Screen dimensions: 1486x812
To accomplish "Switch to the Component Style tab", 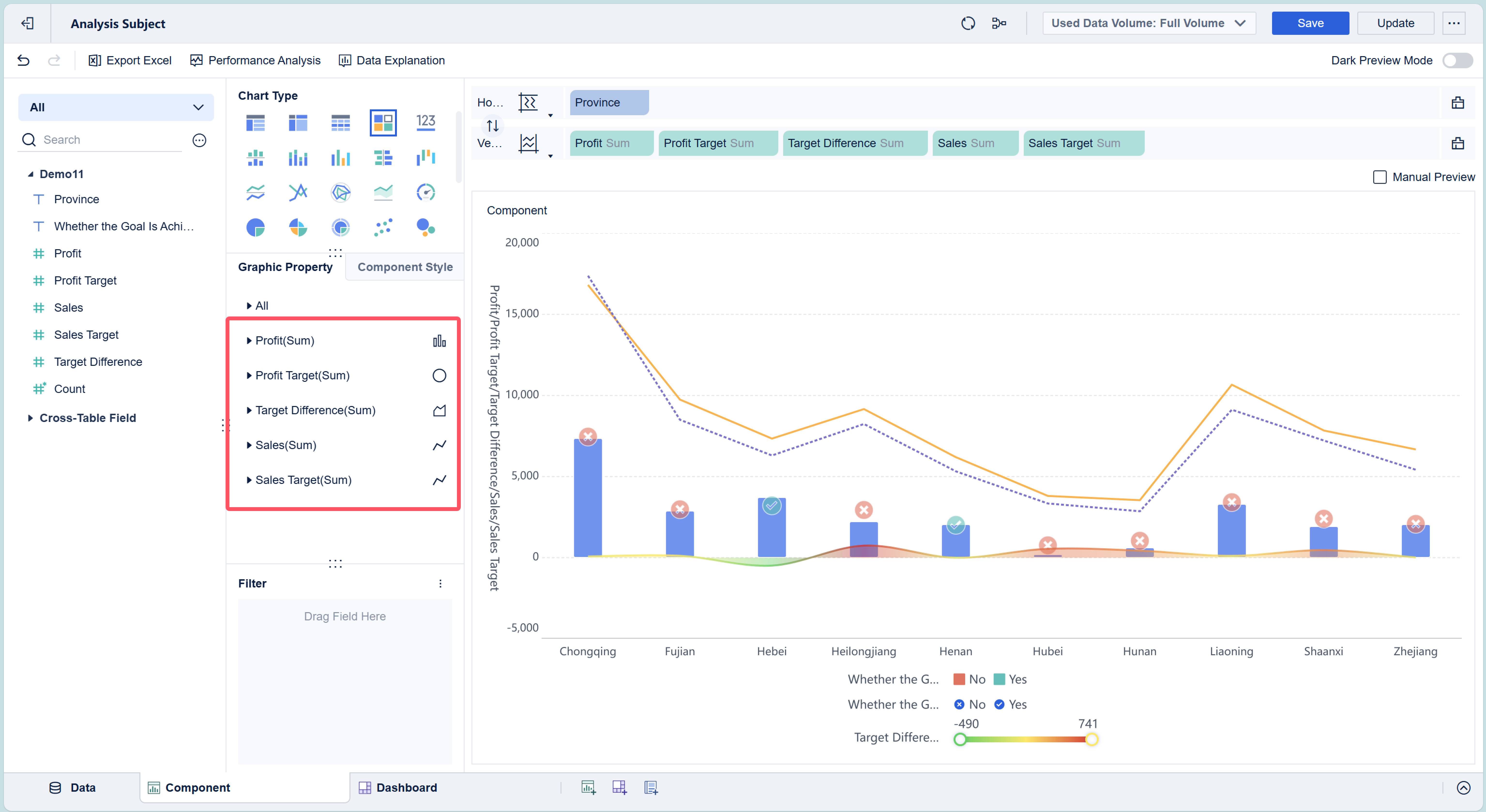I will click(405, 267).
